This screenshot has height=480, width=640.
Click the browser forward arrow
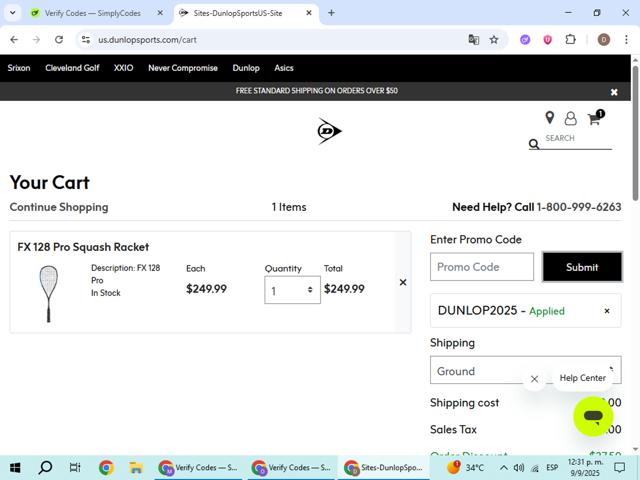tap(36, 40)
